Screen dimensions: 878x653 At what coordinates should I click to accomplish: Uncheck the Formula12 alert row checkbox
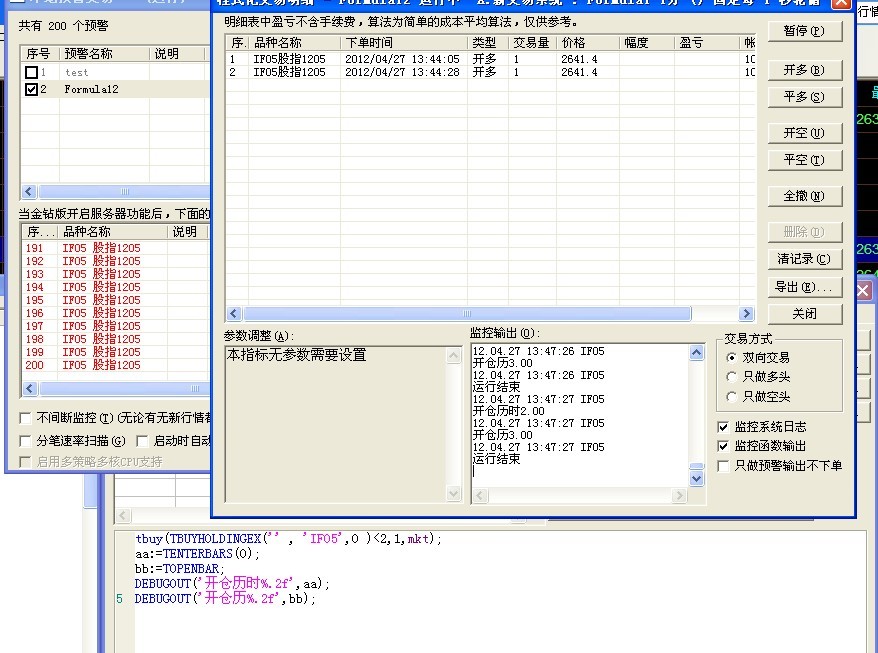[32, 90]
